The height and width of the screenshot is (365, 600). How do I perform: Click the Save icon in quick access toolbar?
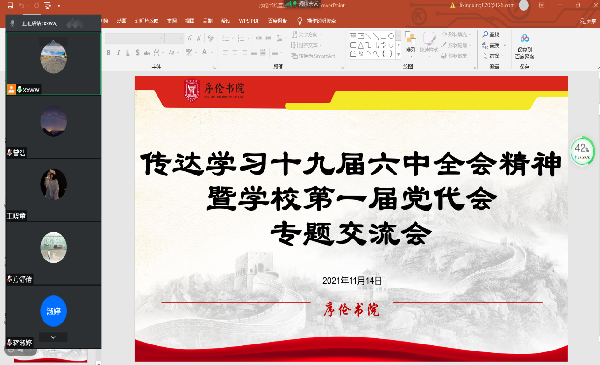[10, 5]
